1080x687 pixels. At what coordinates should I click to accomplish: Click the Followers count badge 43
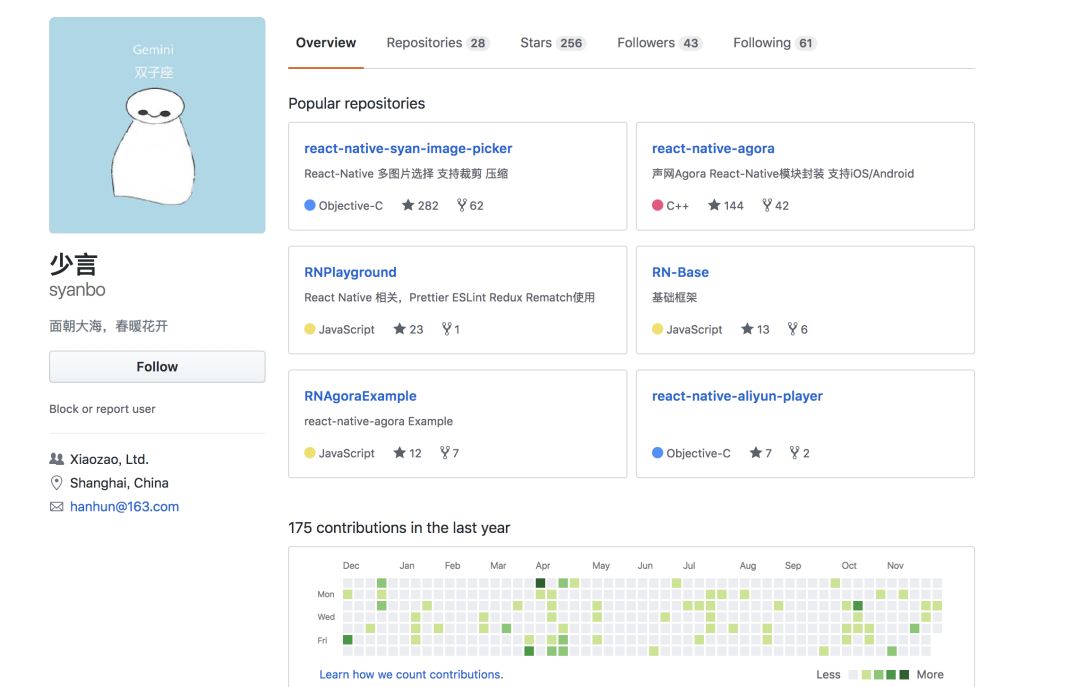point(690,43)
